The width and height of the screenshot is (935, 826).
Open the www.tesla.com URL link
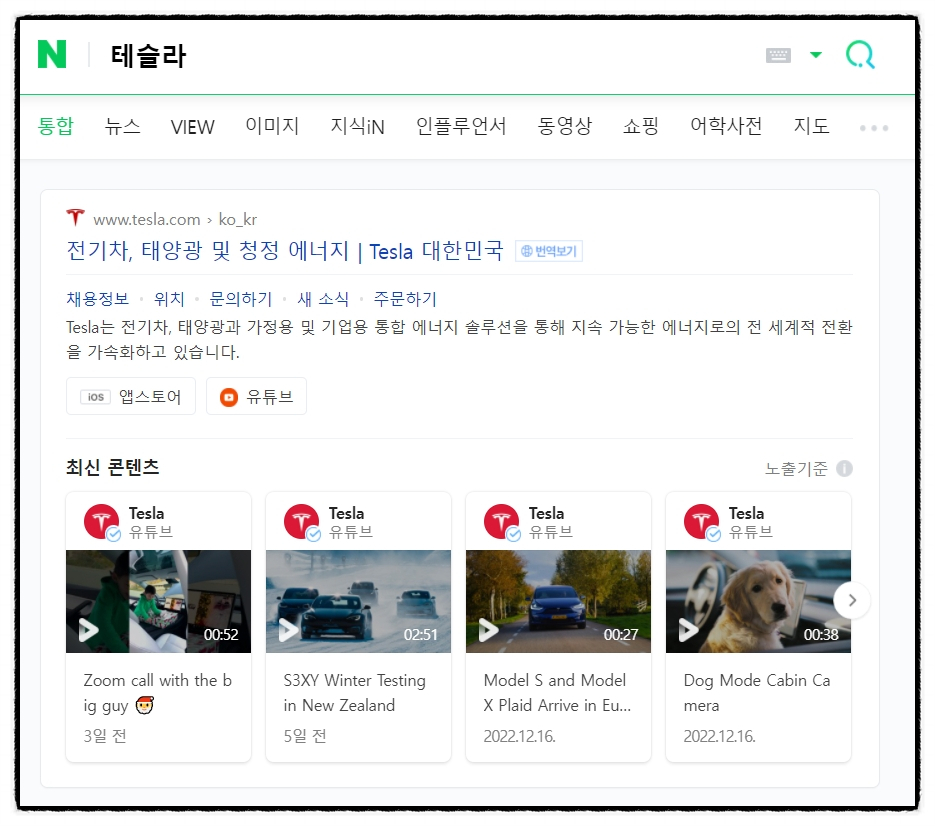click(x=175, y=219)
